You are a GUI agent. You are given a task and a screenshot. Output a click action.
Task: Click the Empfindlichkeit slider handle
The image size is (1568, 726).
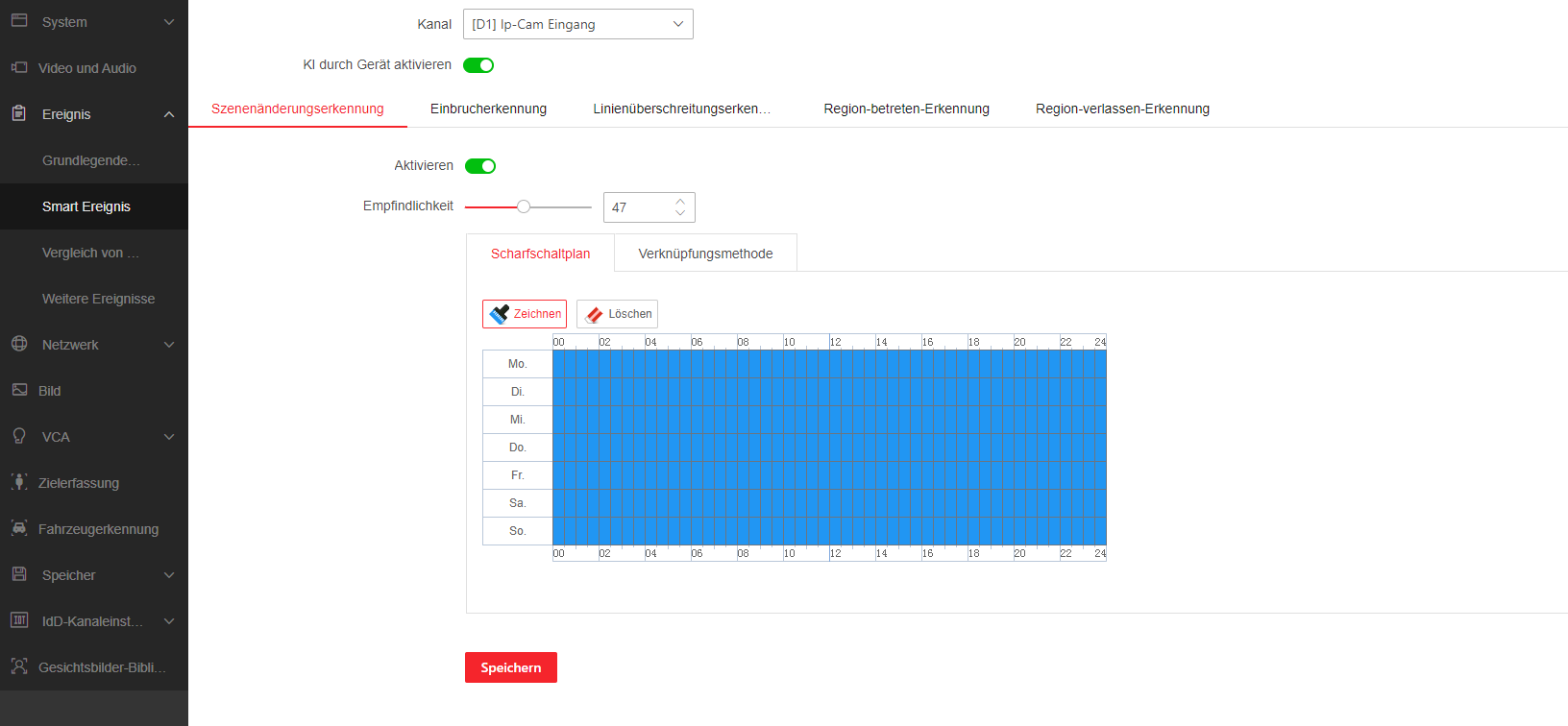(x=524, y=206)
